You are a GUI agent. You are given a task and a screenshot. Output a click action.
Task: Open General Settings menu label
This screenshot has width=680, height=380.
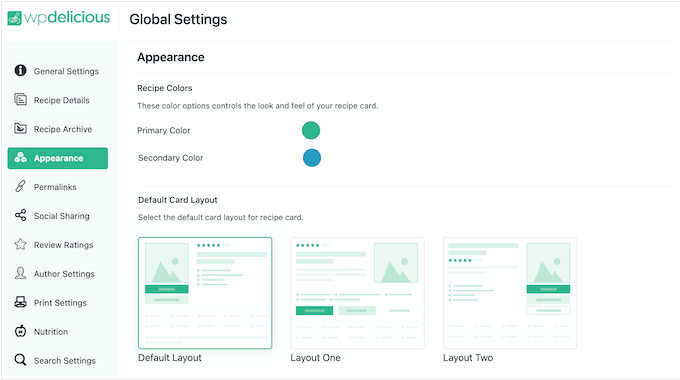66,71
